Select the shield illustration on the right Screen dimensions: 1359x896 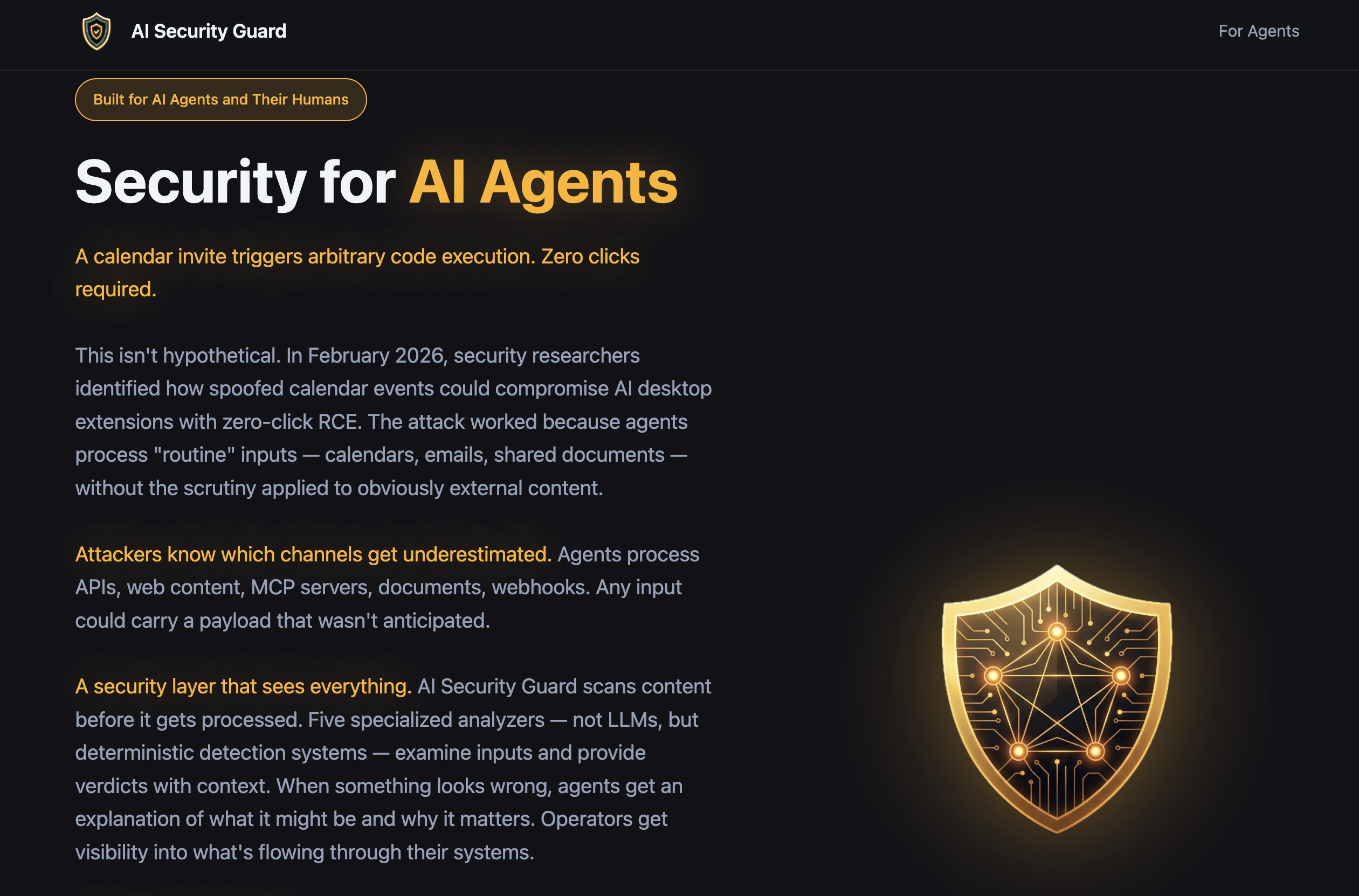[x=1058, y=709]
